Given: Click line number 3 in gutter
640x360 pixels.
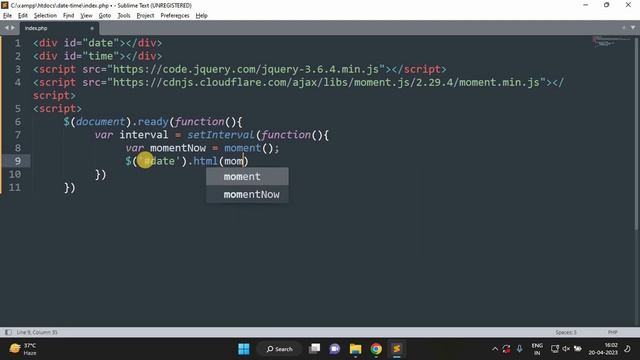Looking at the screenshot, I should [18, 69].
